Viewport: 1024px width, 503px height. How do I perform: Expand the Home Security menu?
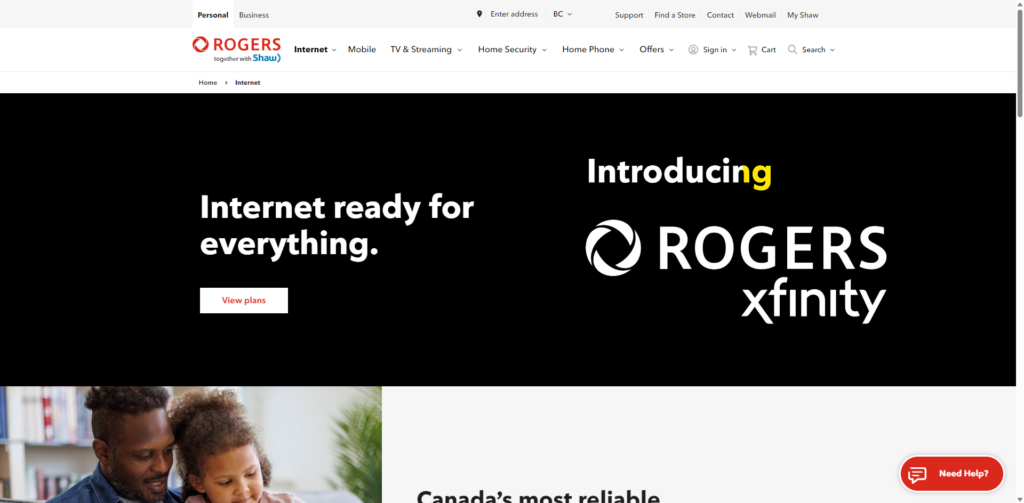[512, 49]
